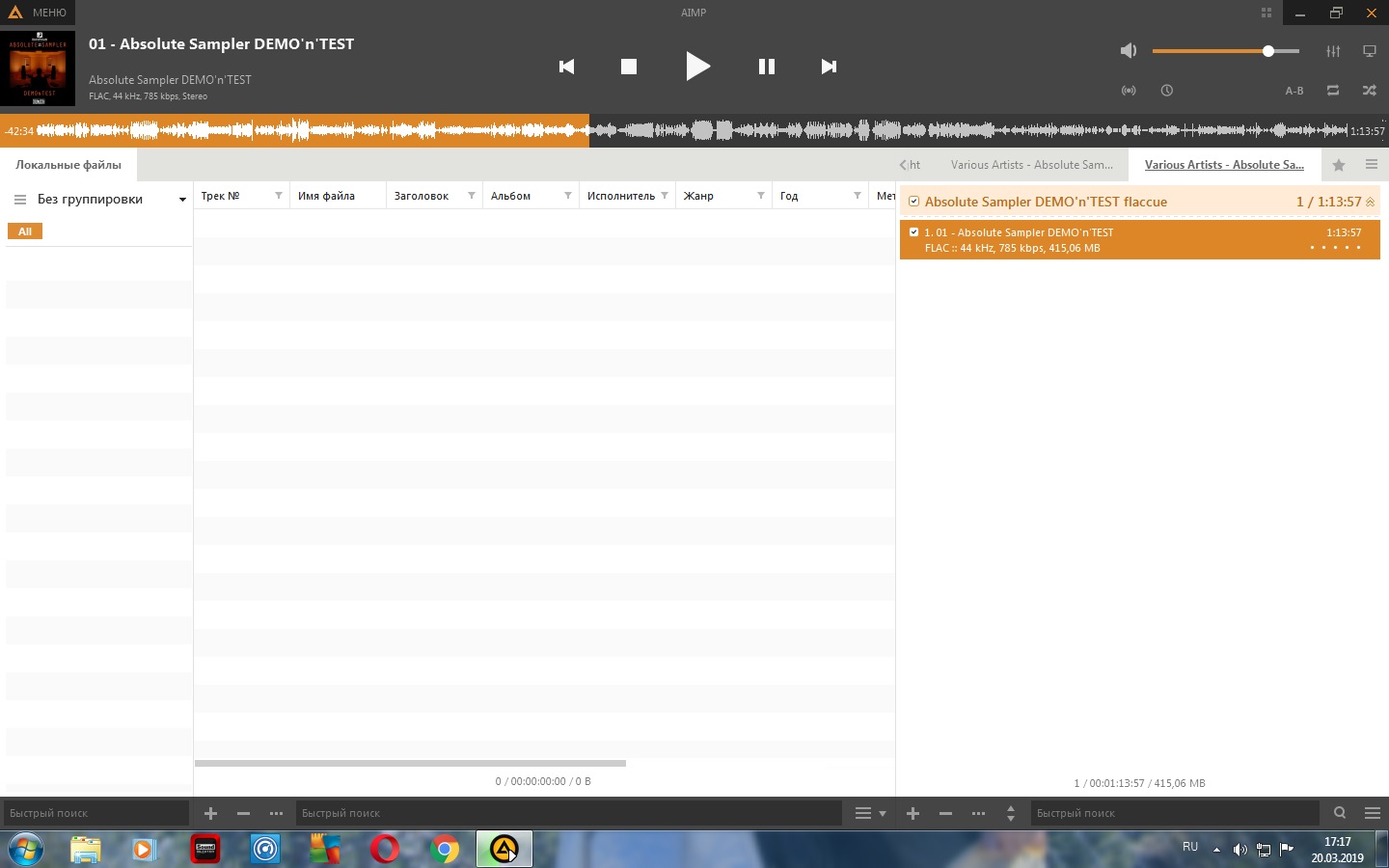Open filter for Трек № column
Screen dimensions: 1389x868
[279, 196]
